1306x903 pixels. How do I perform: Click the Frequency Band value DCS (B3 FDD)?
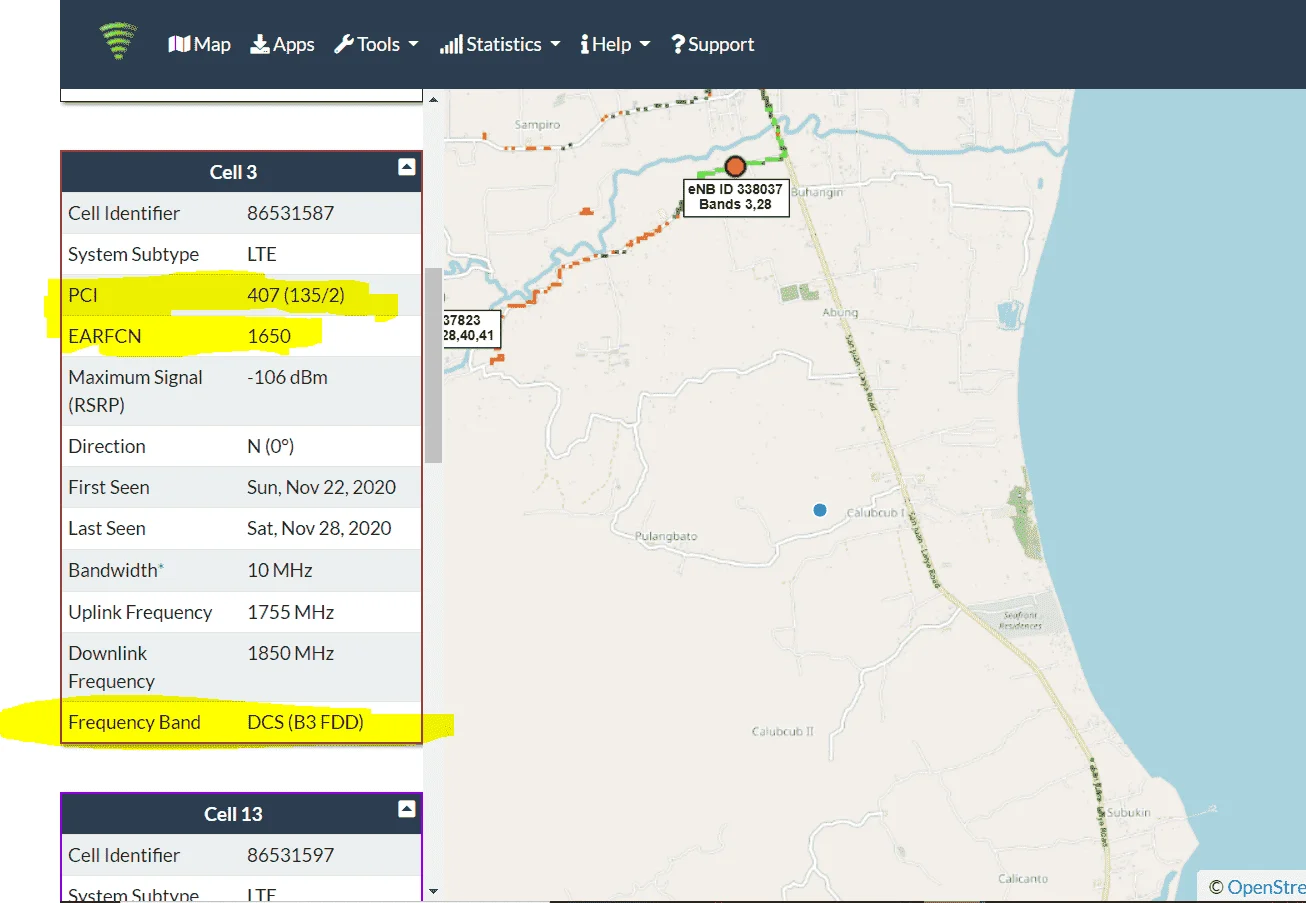(305, 722)
